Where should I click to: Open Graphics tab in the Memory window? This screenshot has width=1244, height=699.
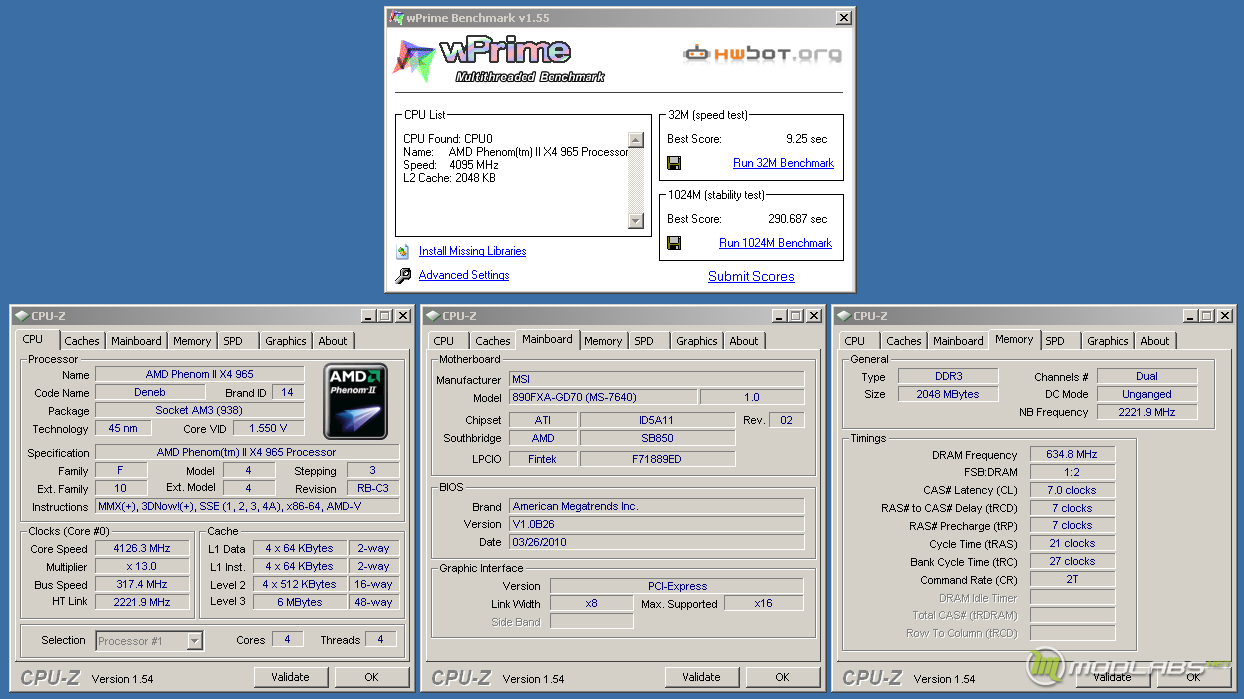coord(1108,341)
